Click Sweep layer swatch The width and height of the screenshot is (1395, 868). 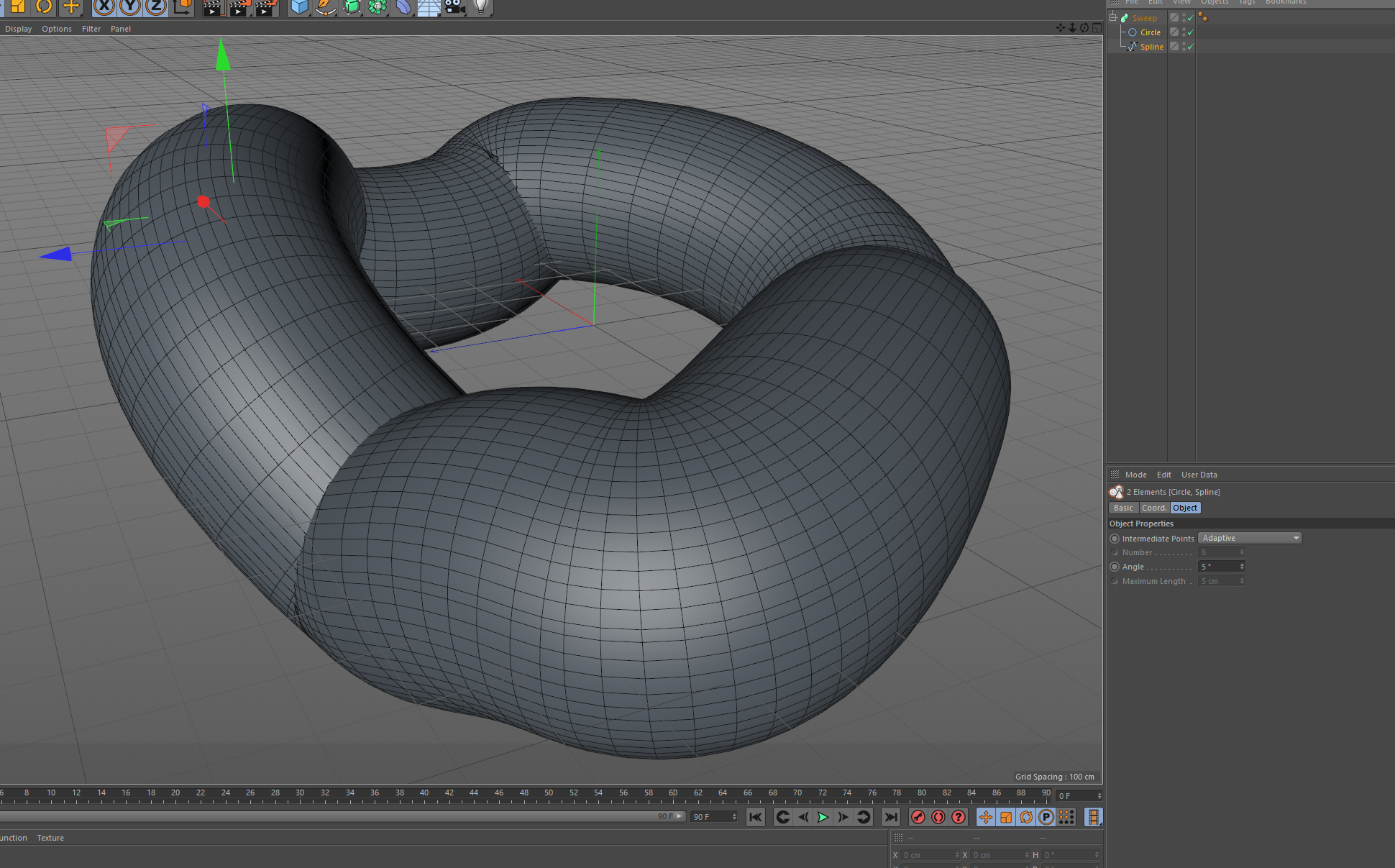1174,18
